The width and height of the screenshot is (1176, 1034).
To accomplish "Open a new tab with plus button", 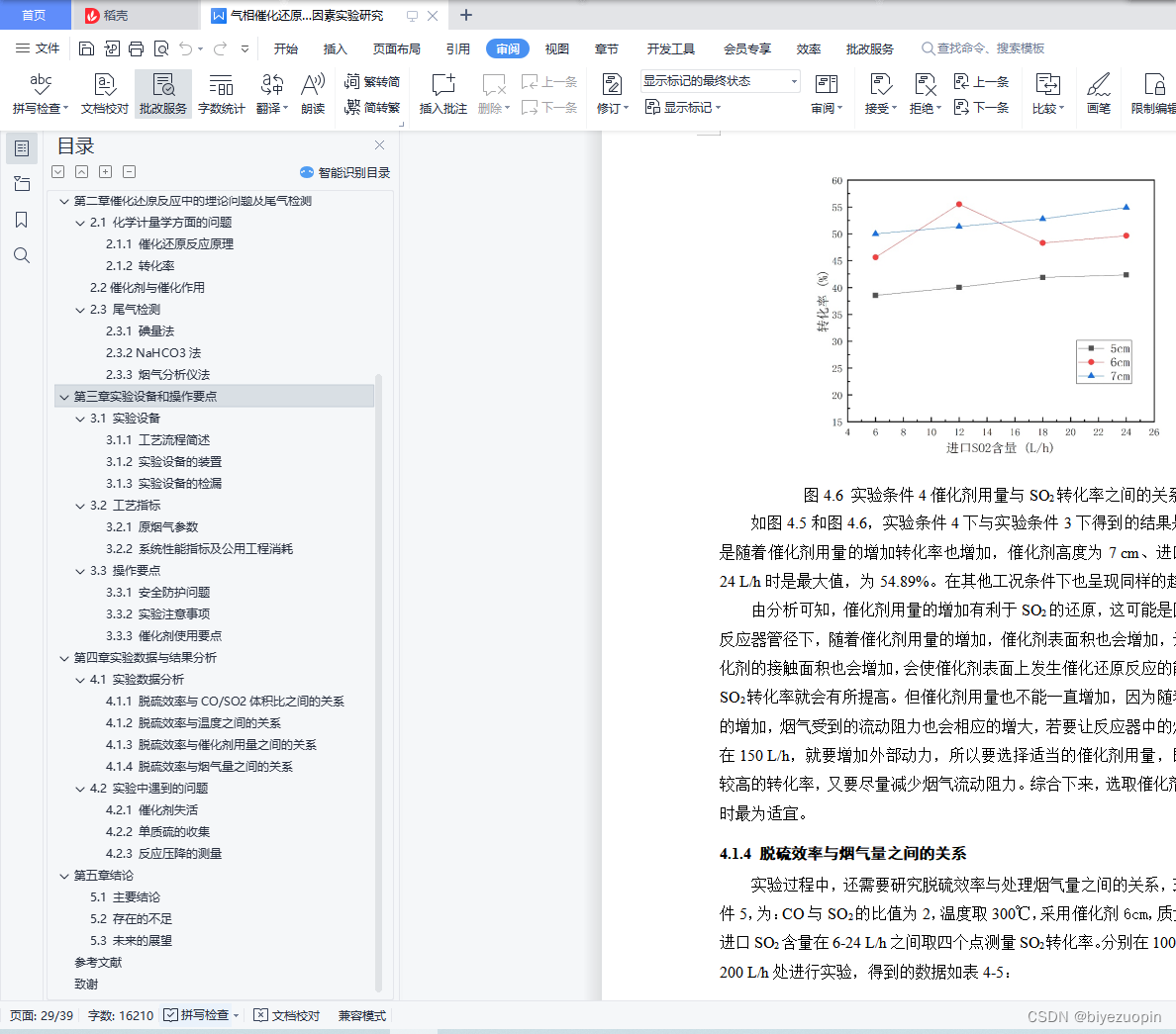I will 466,15.
